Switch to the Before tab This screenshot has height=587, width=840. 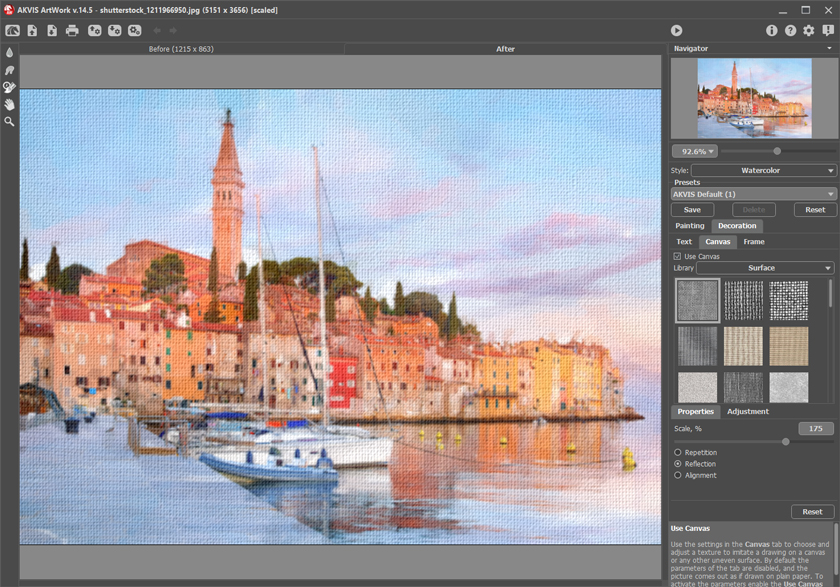181,49
